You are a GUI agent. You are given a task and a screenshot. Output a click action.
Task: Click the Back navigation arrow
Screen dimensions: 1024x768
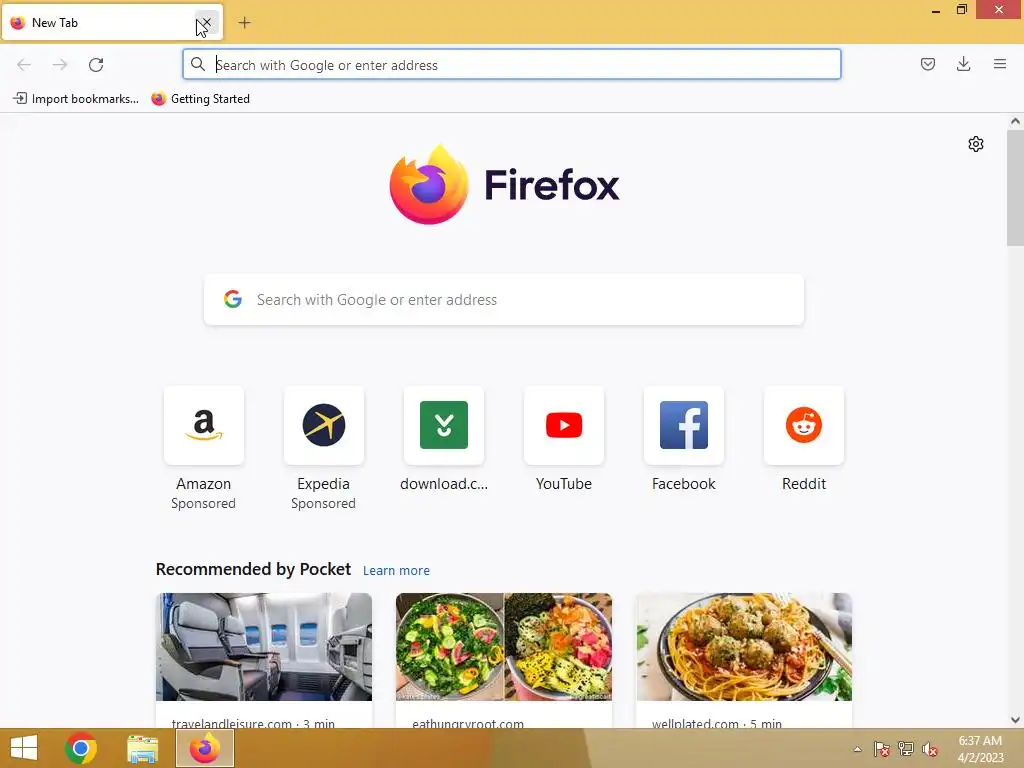[x=24, y=65]
